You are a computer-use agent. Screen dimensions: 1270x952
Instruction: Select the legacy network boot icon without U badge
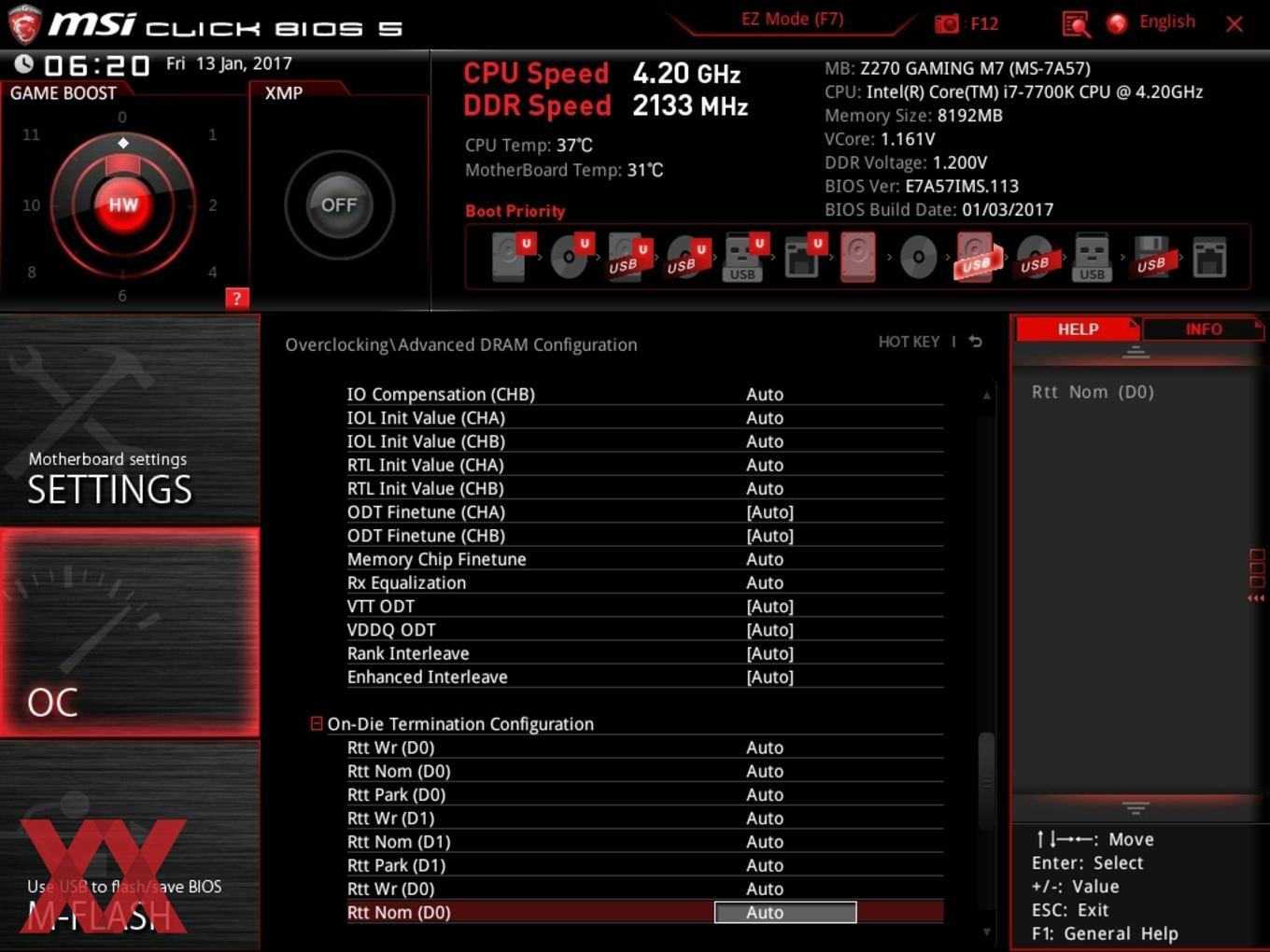1209,257
